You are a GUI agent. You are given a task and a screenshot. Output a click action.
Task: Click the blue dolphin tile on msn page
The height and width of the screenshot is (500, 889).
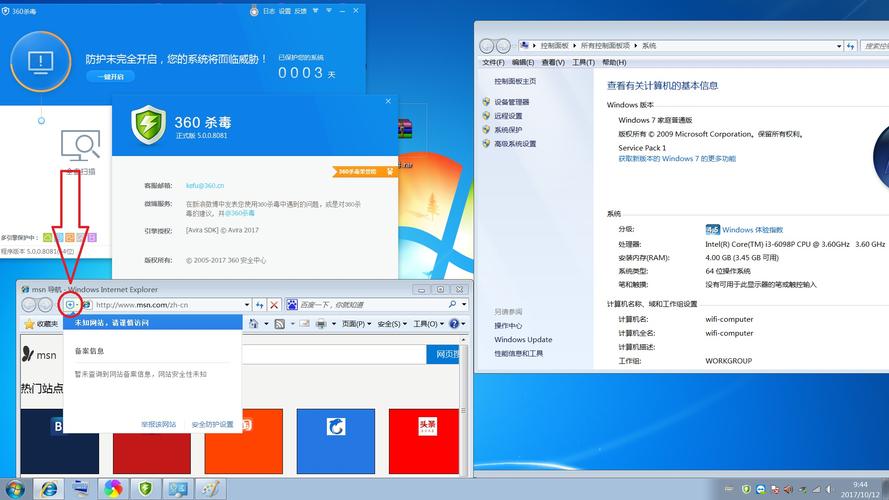pos(336,441)
